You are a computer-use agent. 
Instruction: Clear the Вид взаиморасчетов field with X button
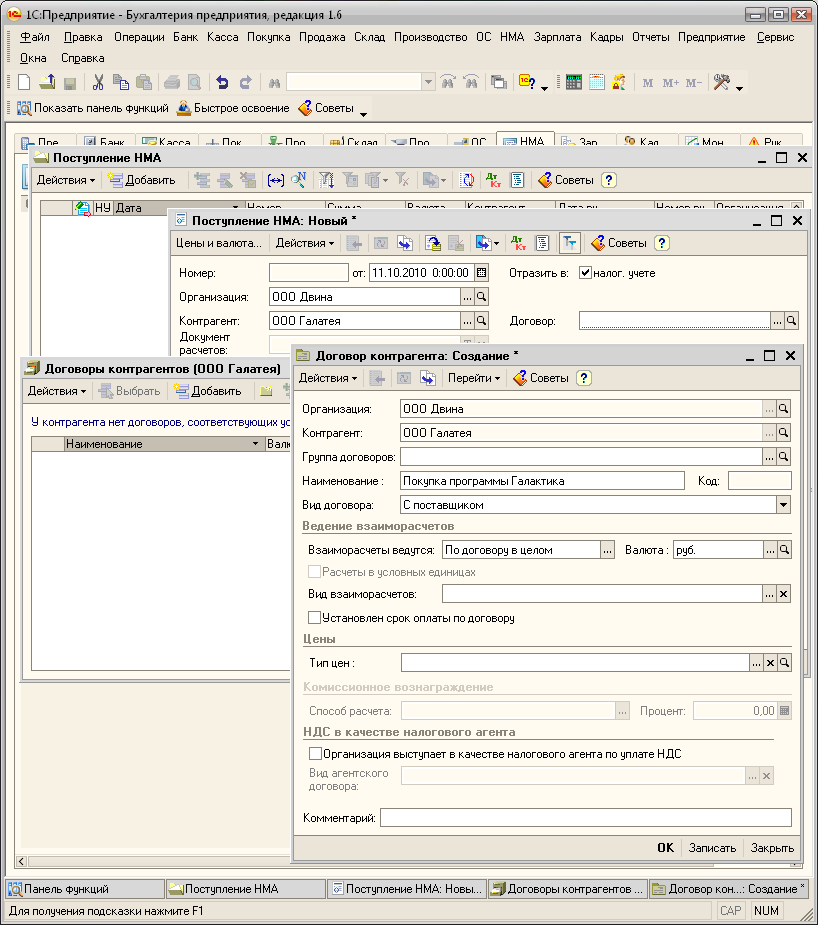pos(783,594)
